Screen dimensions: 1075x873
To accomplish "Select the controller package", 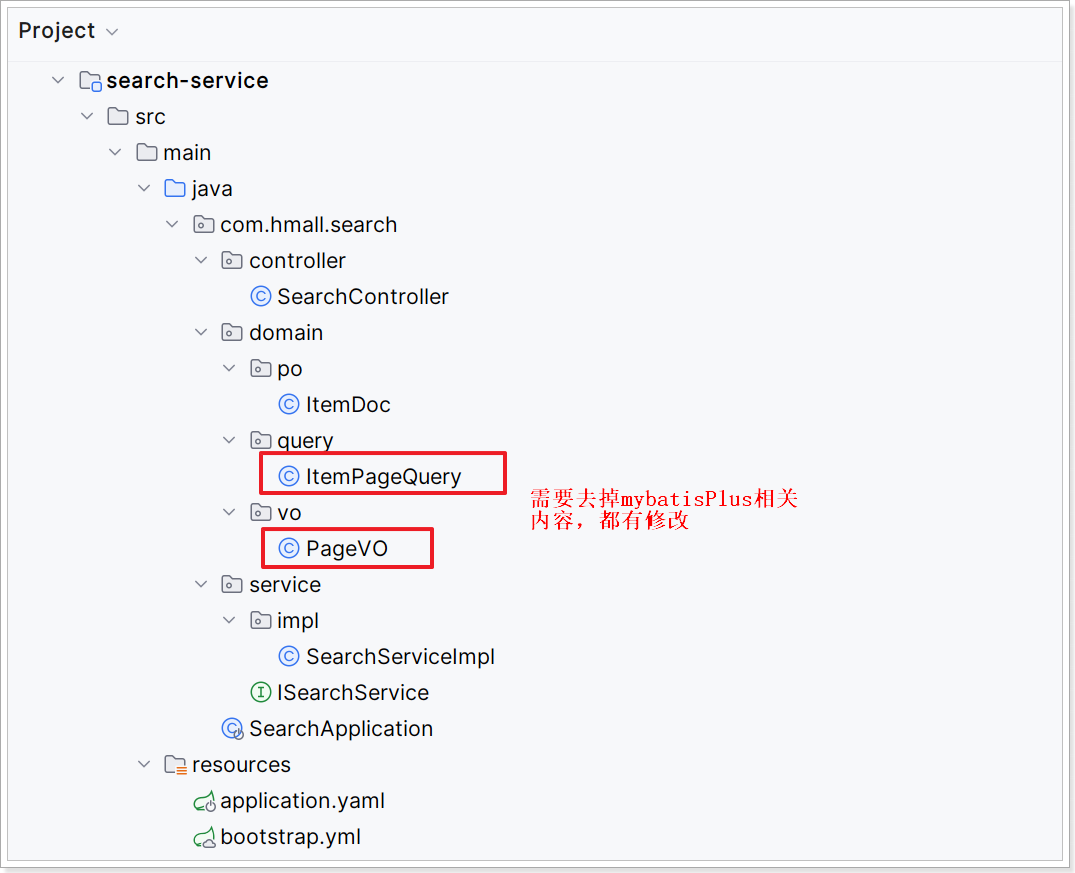I will pyautogui.click(x=296, y=261).
